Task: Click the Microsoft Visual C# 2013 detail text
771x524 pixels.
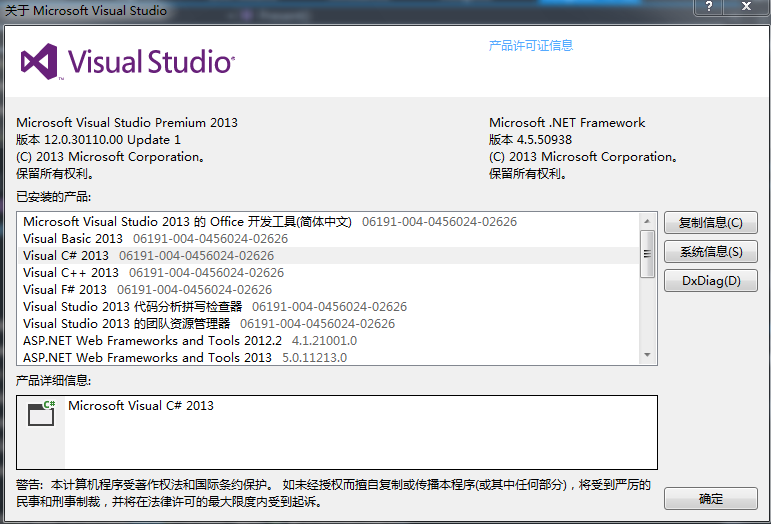Action: pos(141,406)
